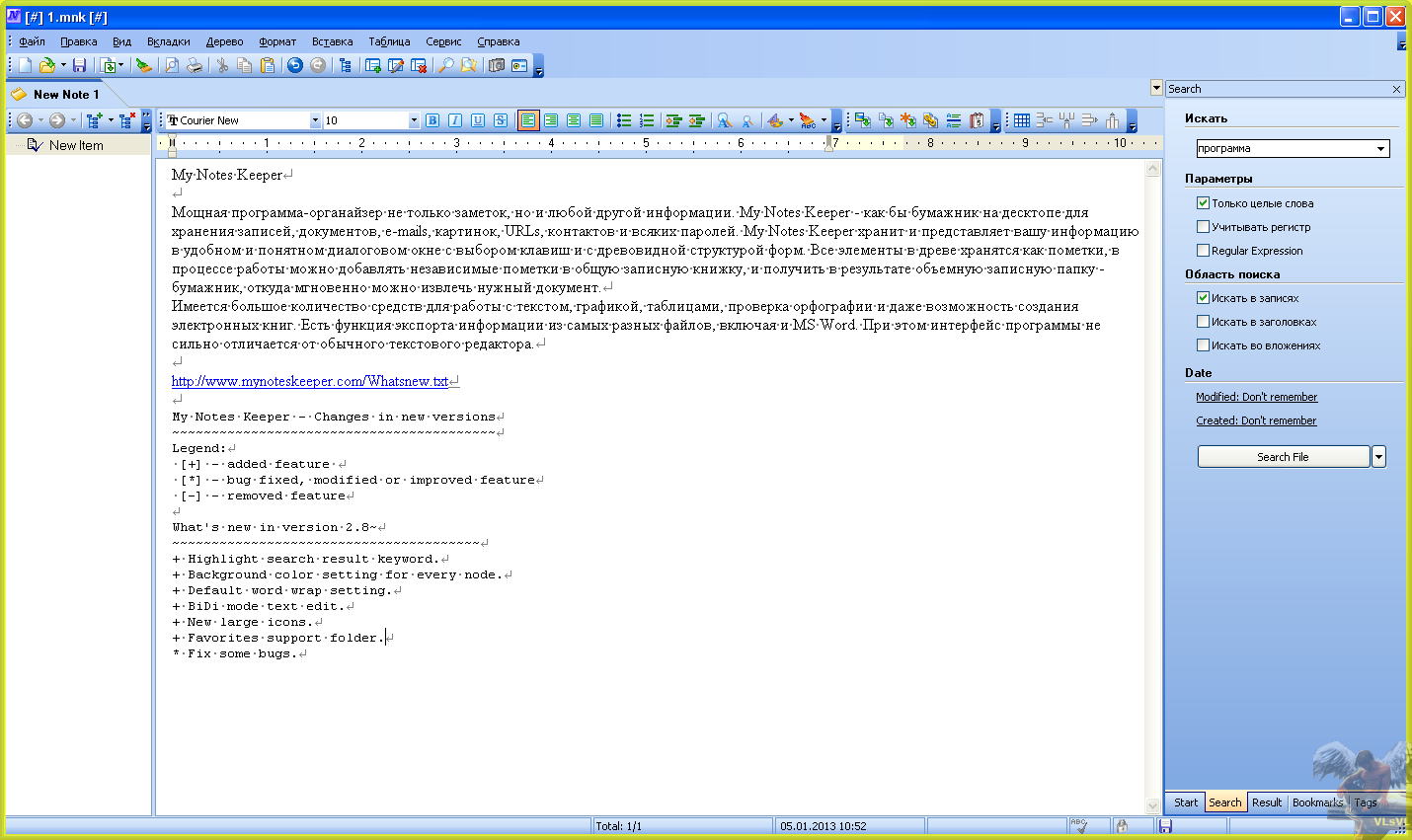
Task: Click the Paste clipboard icon
Action: point(268,65)
